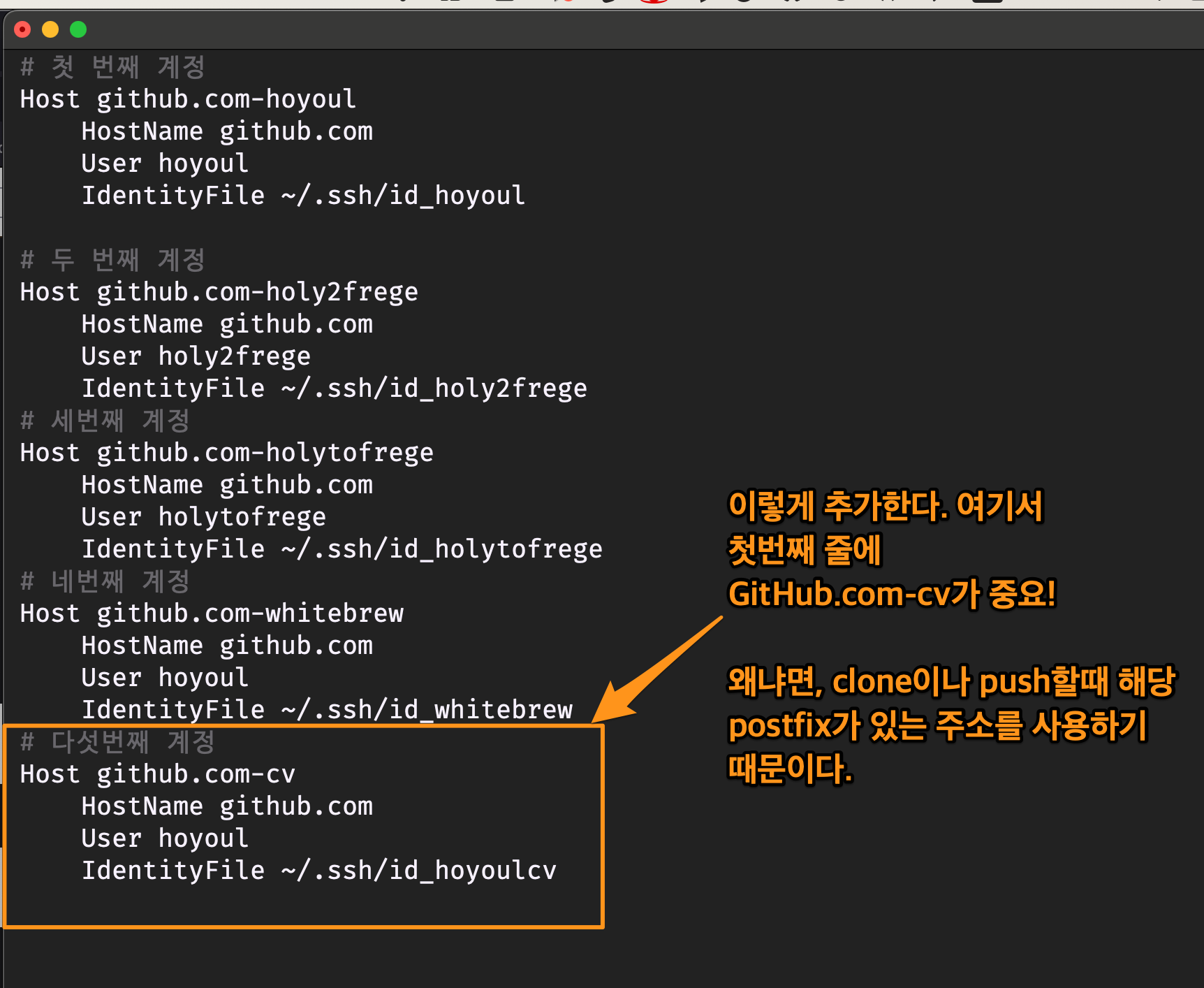
Task: Close the terminal window with the red button
Action: [22, 29]
